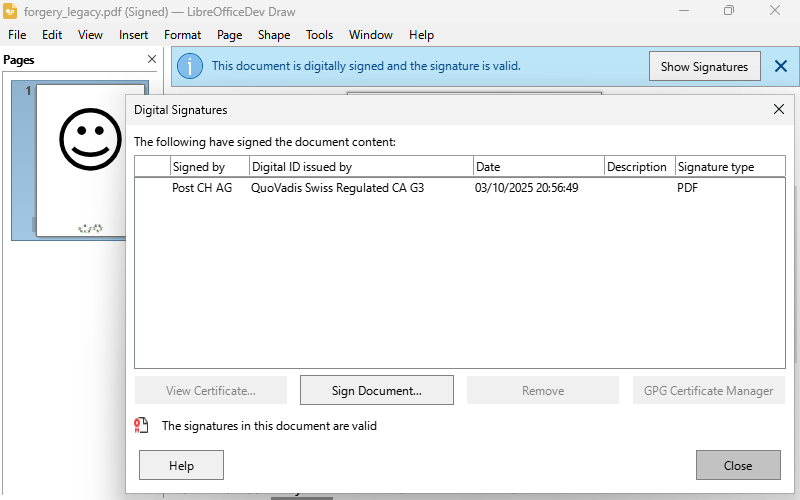Click the LibreOffice Draw title bar icon
Image resolution: width=800 pixels, height=500 pixels.
[10, 11]
